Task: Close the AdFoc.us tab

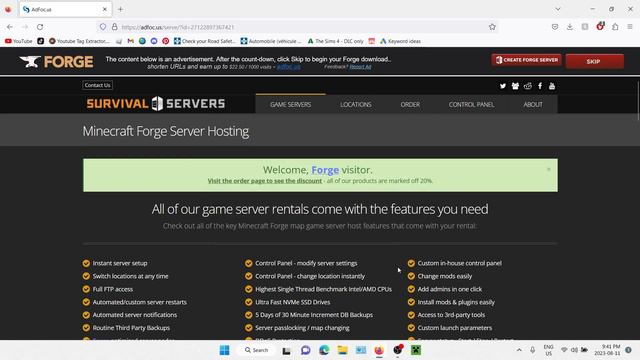Action: tap(104, 9)
